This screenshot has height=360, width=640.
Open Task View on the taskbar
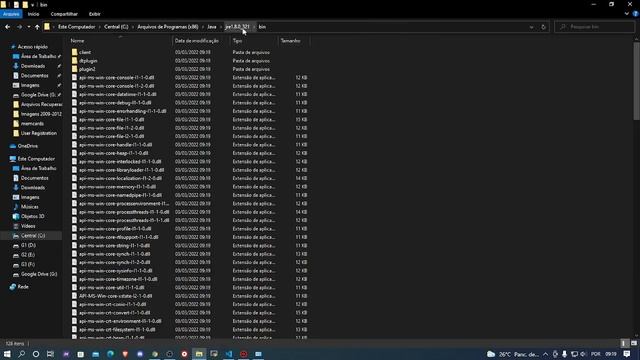click(50, 354)
